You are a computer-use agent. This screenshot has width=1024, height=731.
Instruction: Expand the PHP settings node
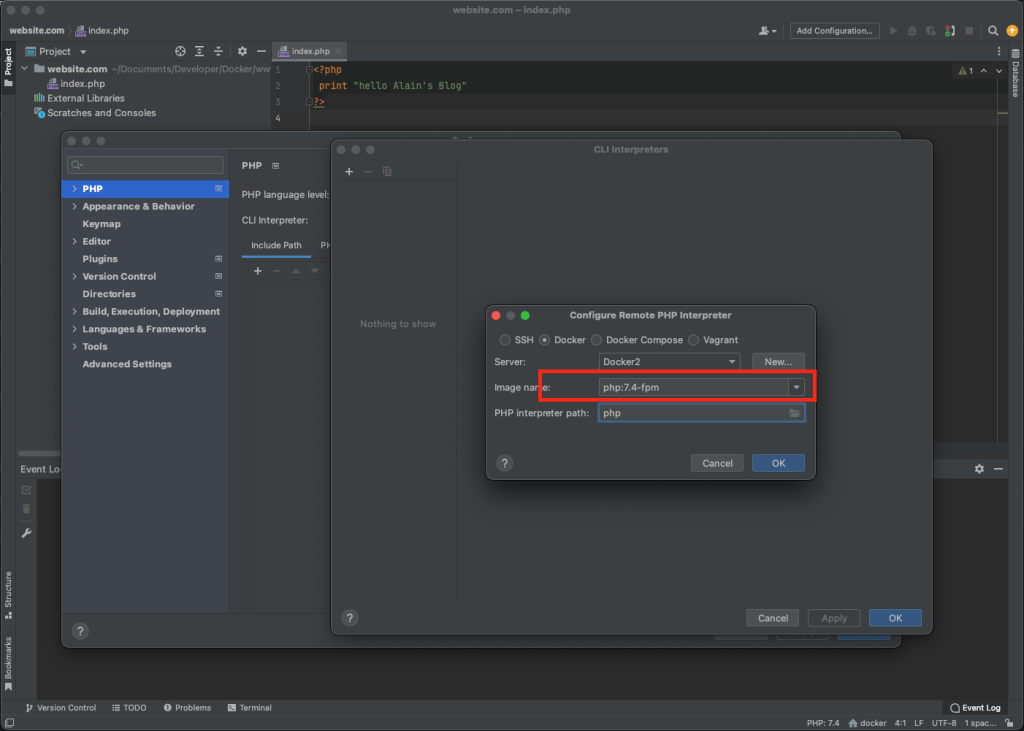74,189
